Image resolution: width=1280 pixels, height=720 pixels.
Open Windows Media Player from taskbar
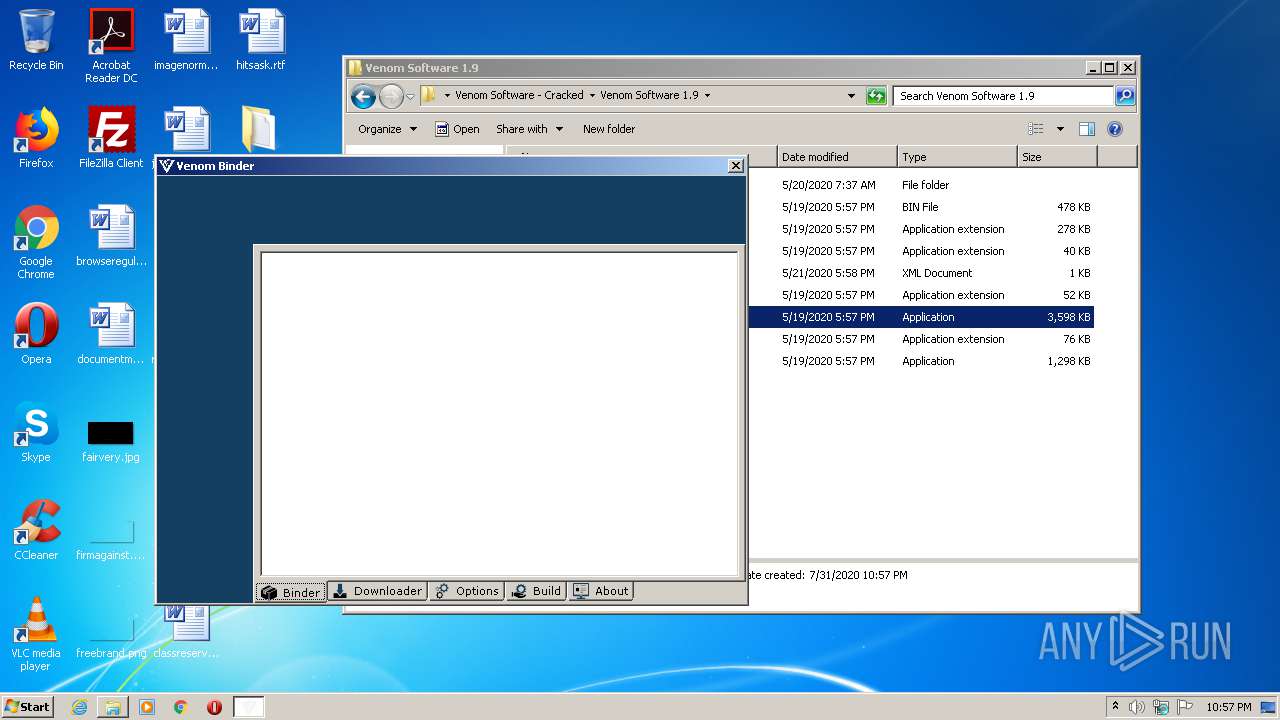tap(147, 707)
